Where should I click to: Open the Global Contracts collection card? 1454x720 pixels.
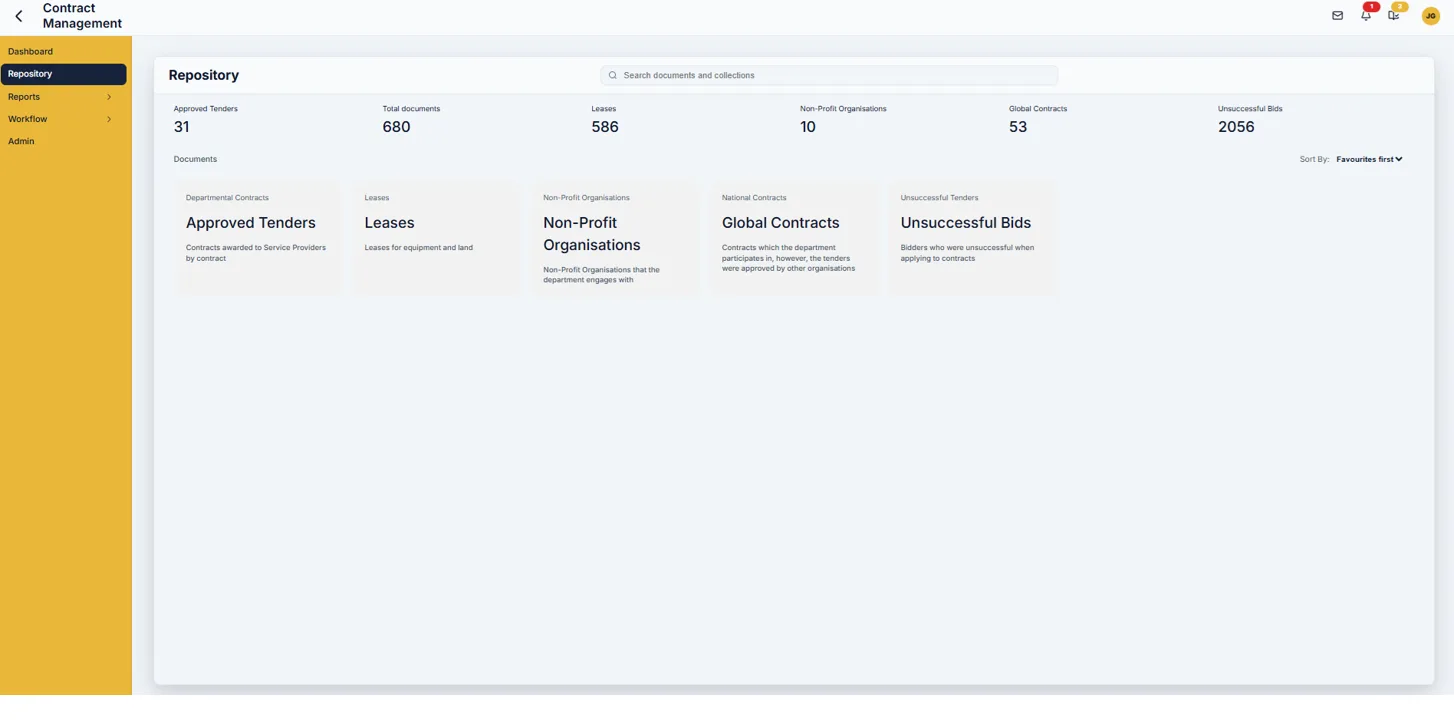tap(794, 238)
